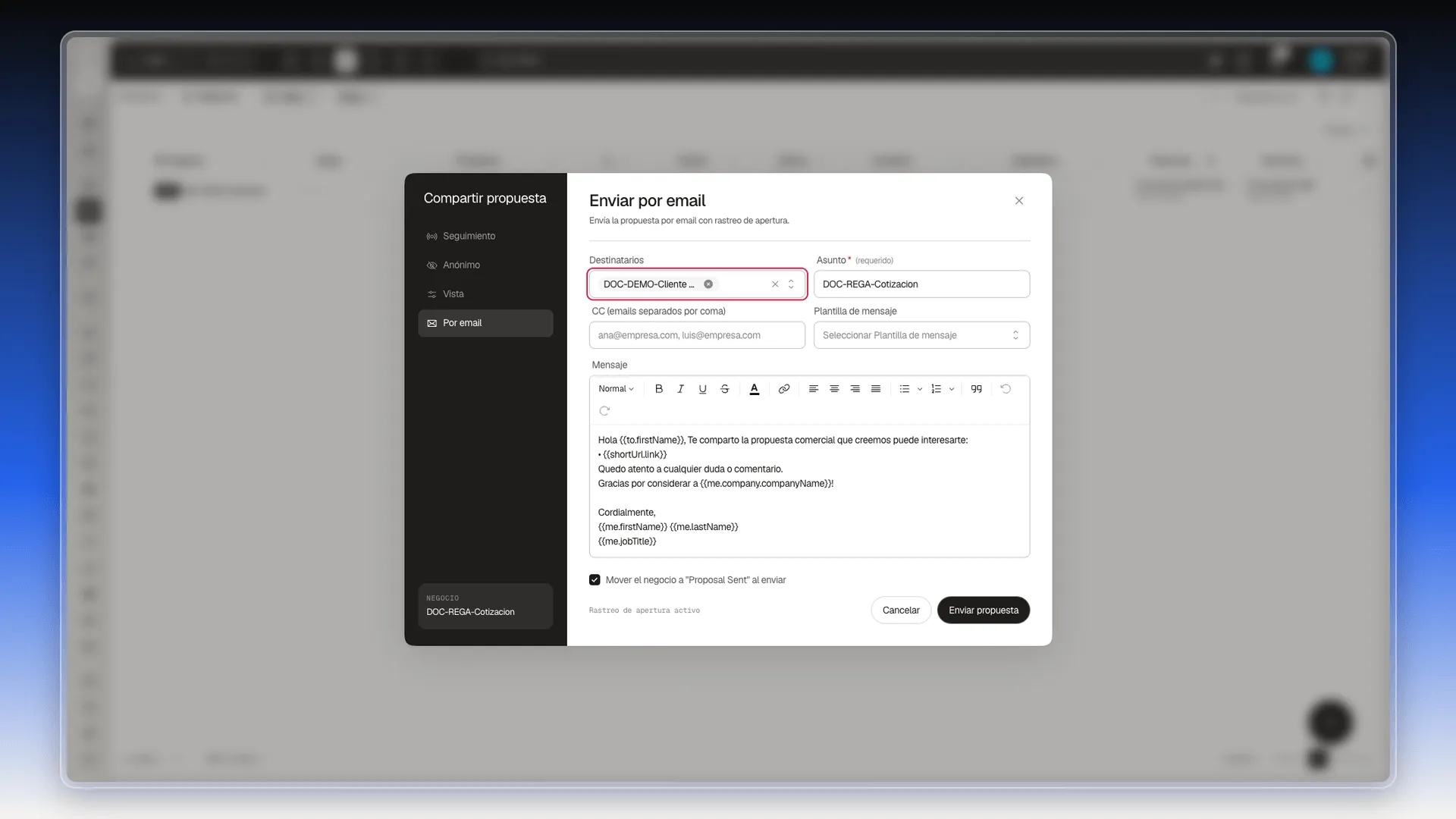1456x819 pixels.
Task: Toggle strikethrough formatting in editor
Action: click(724, 389)
